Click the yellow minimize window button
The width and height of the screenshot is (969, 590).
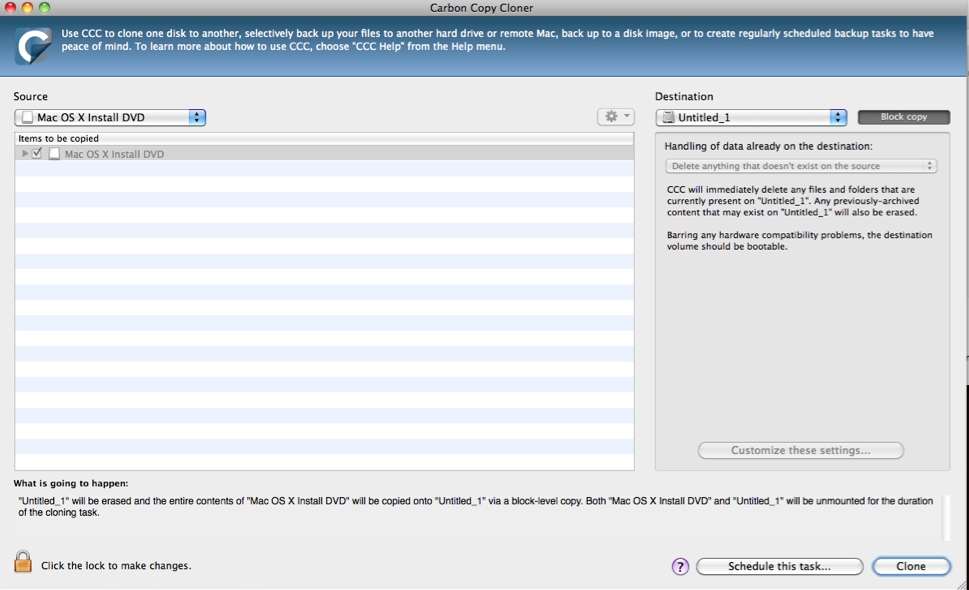pyautogui.click(x=27, y=7)
